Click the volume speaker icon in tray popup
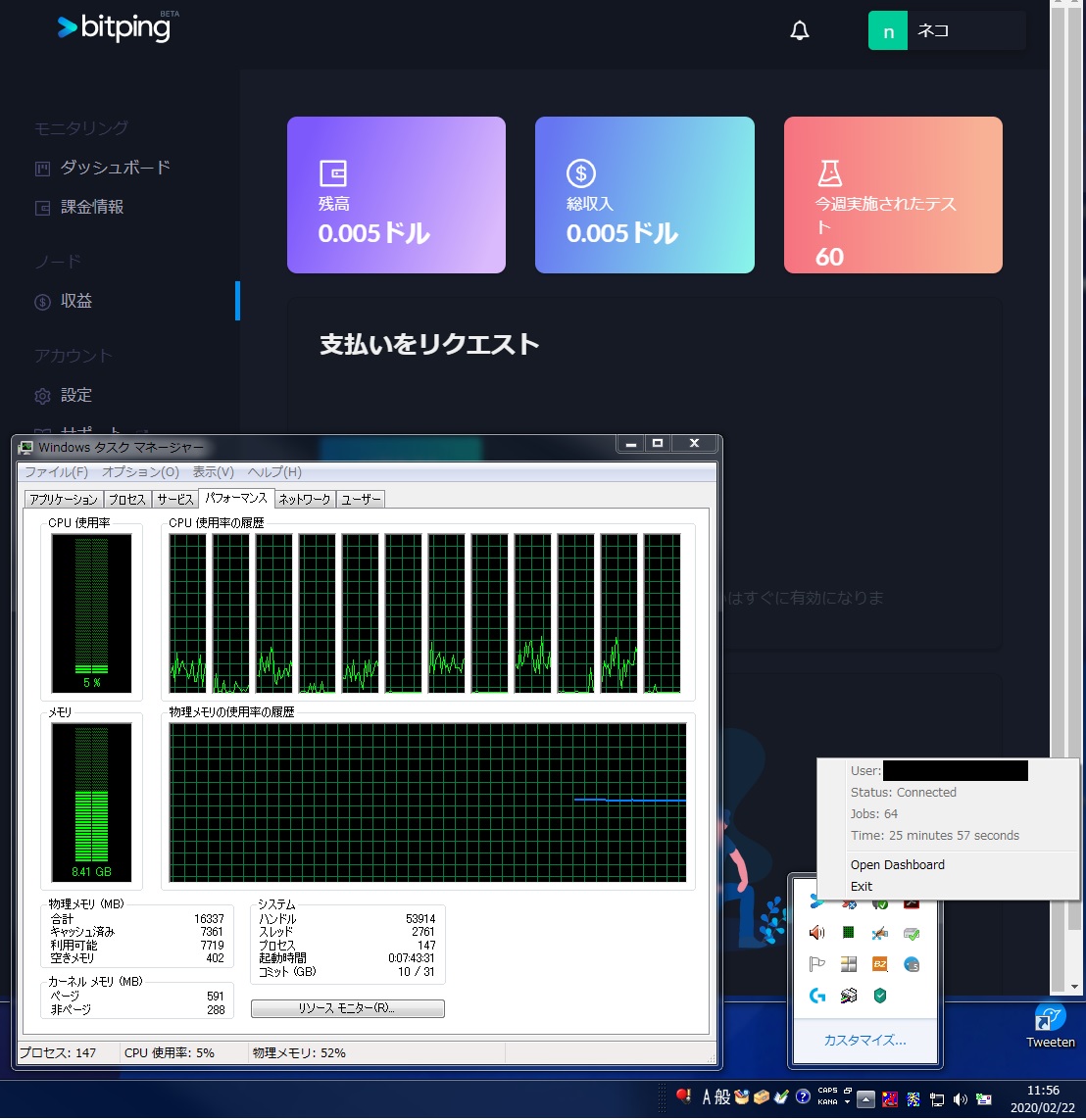1086x1120 pixels. click(815, 933)
